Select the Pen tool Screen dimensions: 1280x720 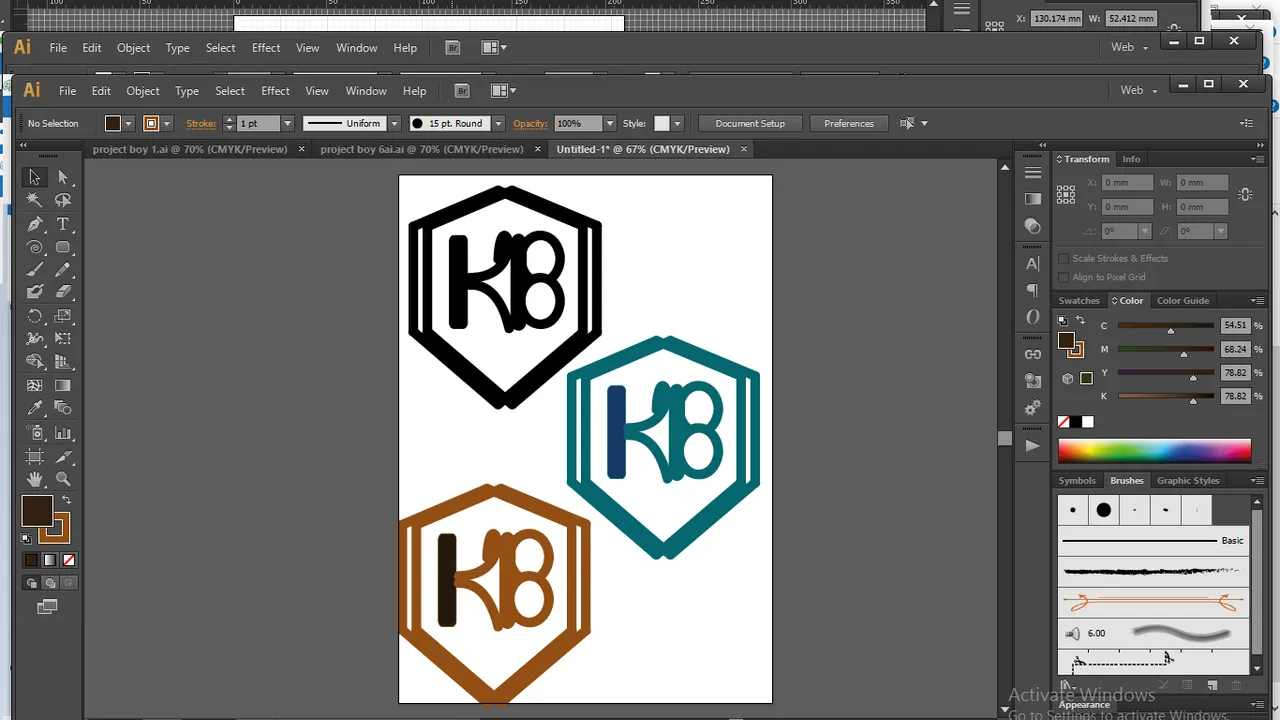(x=35, y=224)
